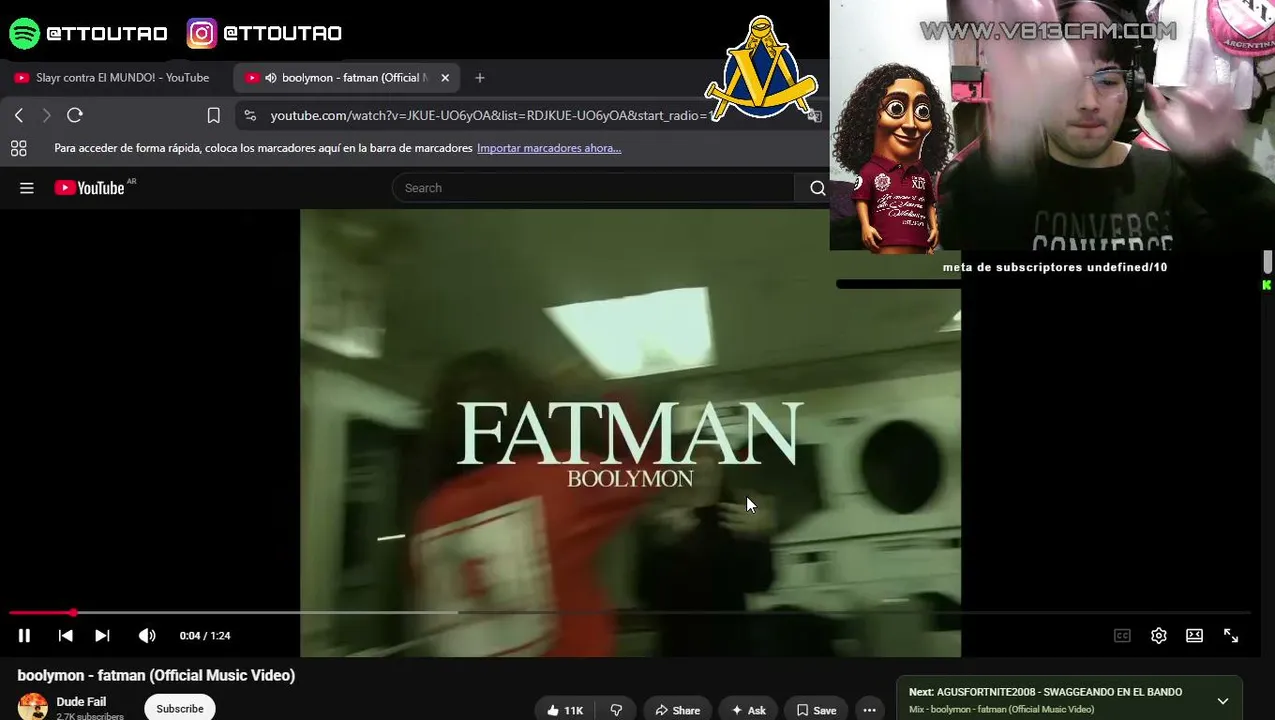Screen dimensions: 1275x720
Task: Close the boolymon fatman tab
Action: click(445, 77)
